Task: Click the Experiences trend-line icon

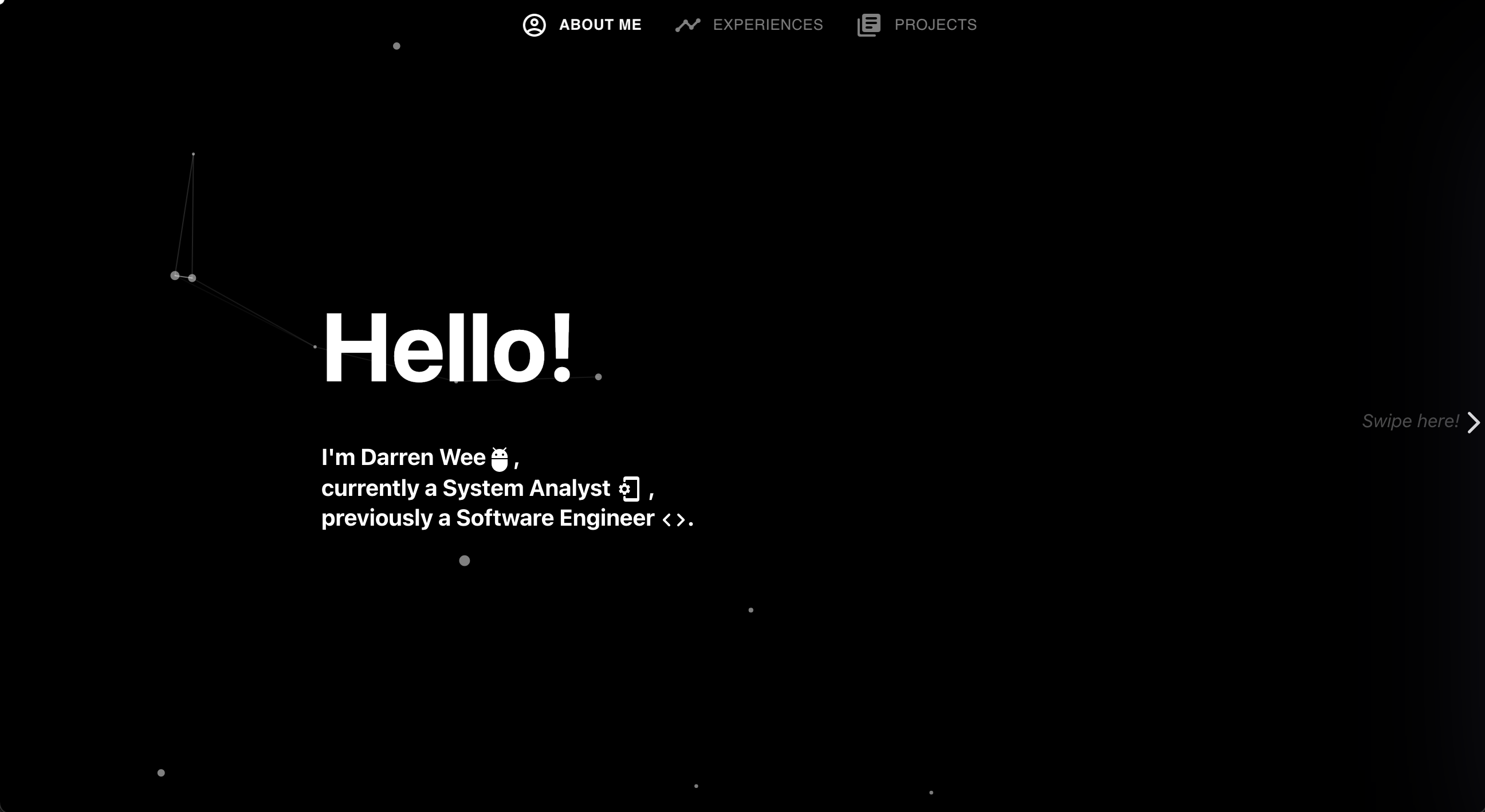Action: (x=687, y=25)
